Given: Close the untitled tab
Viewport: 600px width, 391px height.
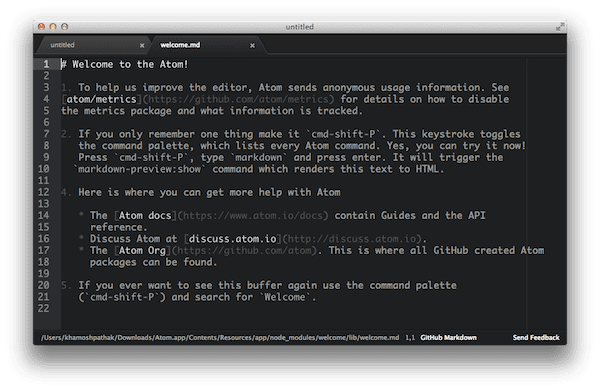Looking at the screenshot, I should point(142,46).
